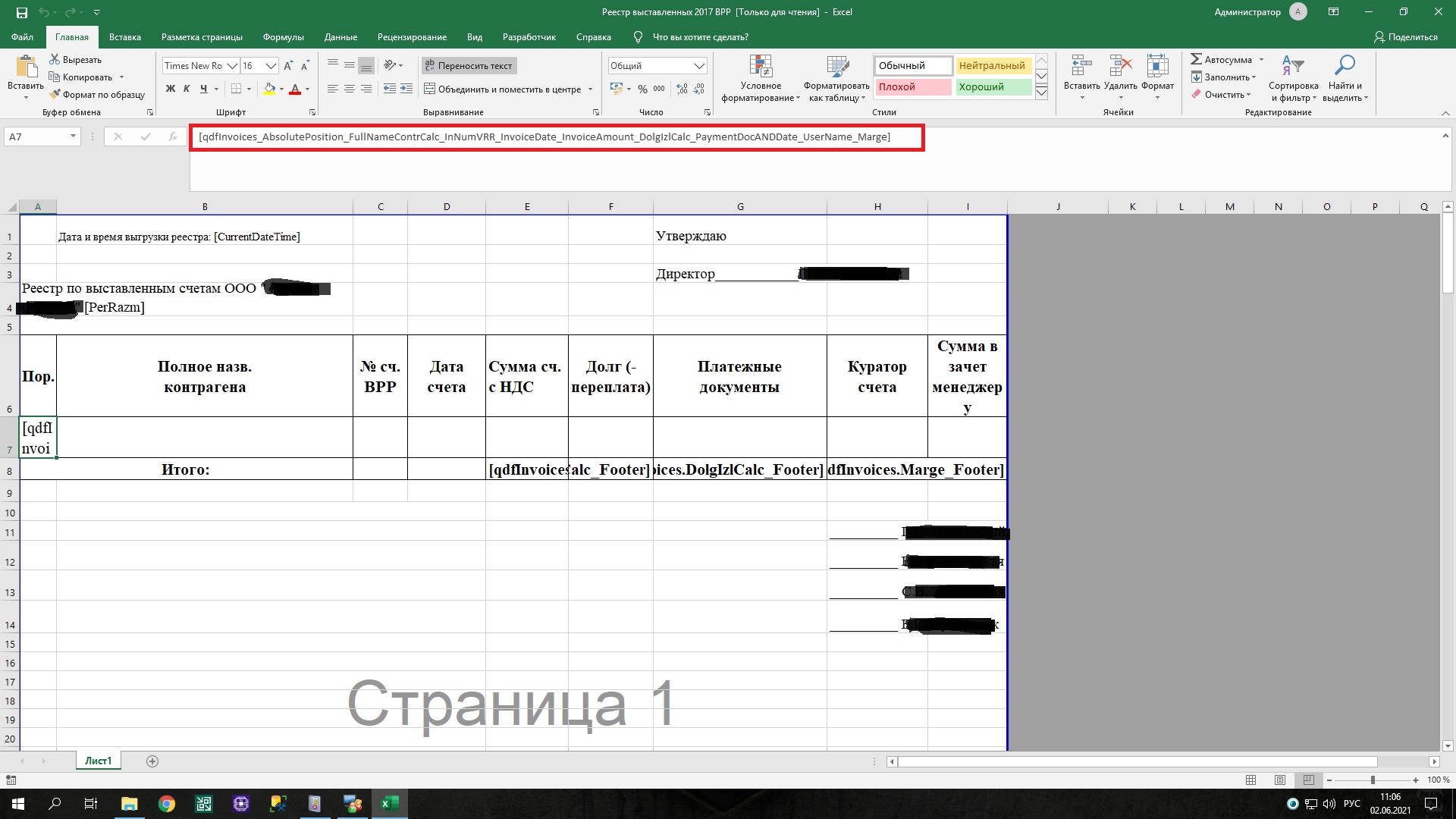Enable center alignment

349,89
